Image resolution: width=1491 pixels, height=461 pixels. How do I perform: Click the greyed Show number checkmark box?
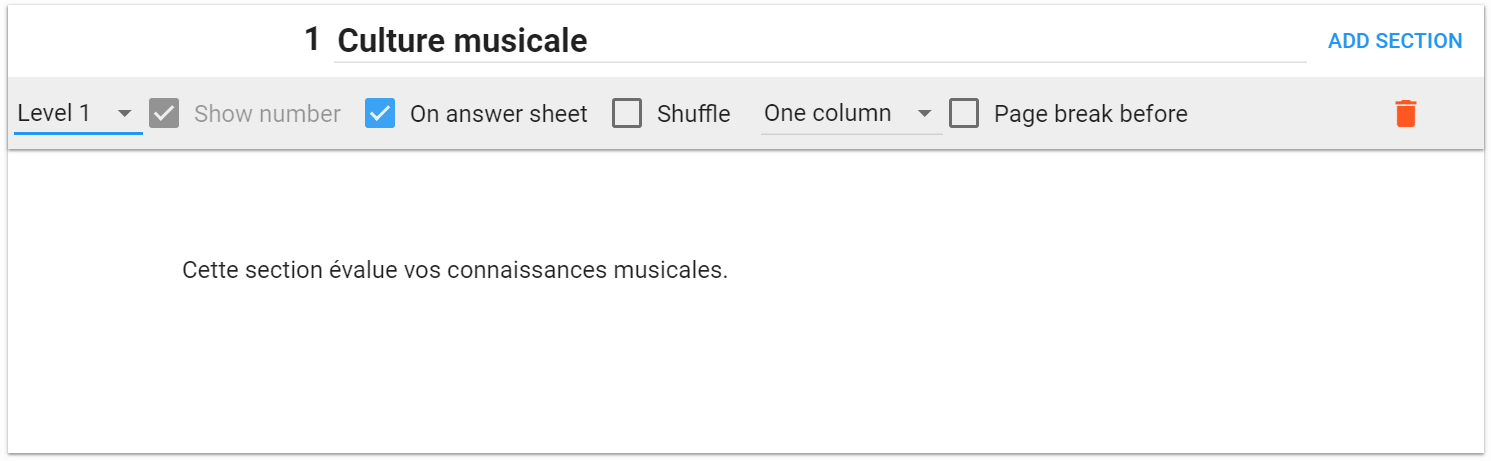(164, 114)
